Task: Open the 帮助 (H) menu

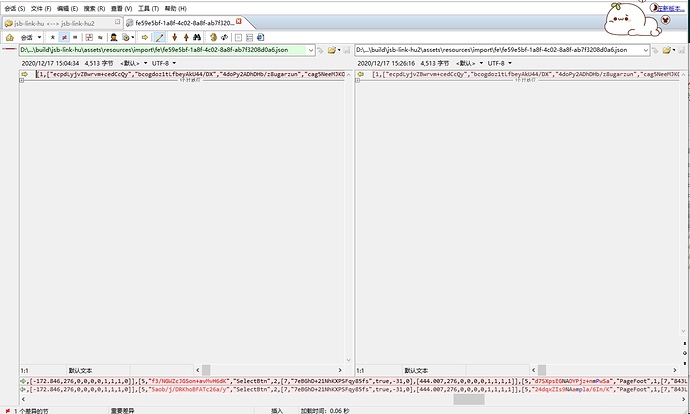Action: [x=175, y=8]
